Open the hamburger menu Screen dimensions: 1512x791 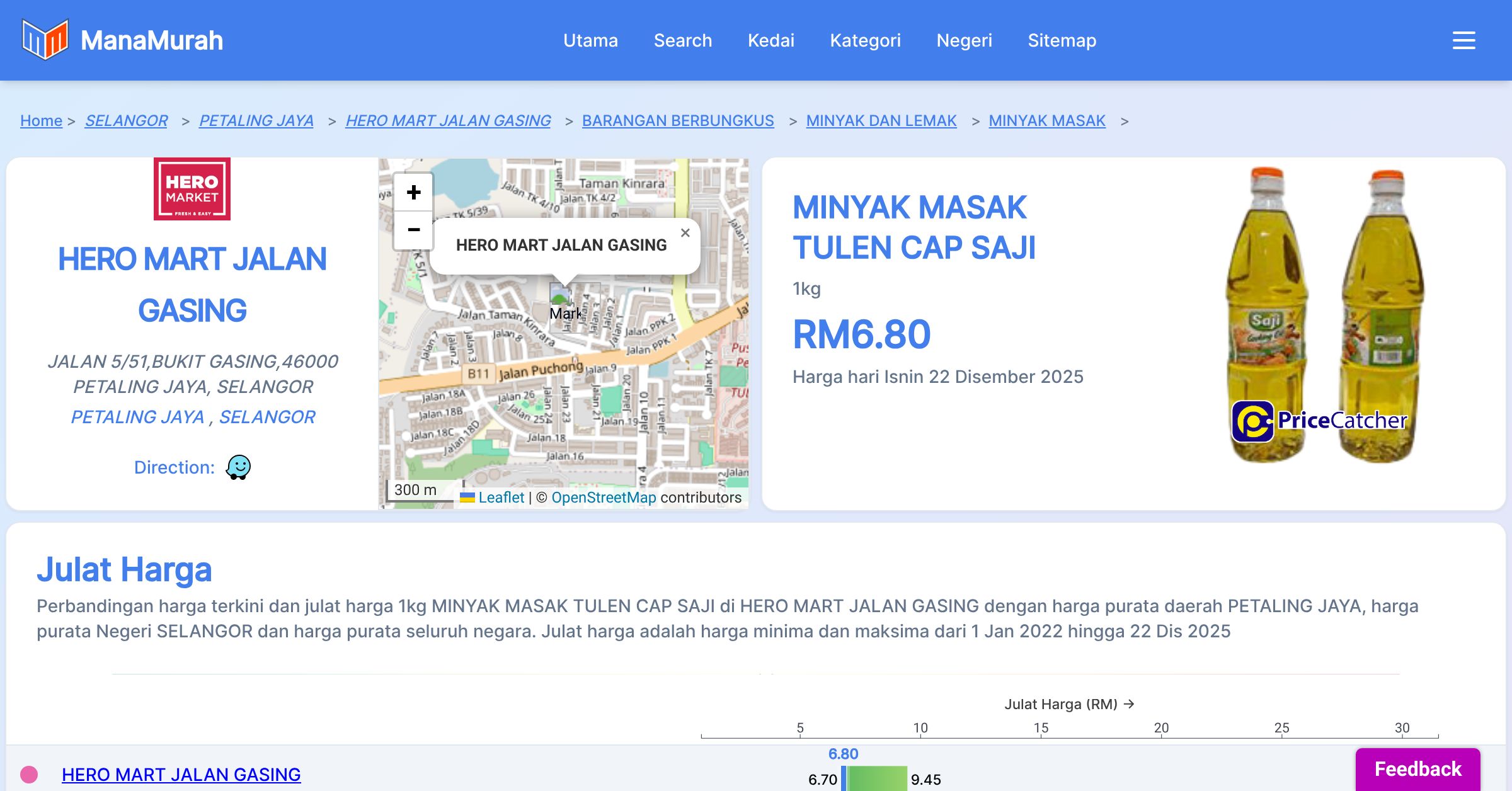(x=1463, y=40)
